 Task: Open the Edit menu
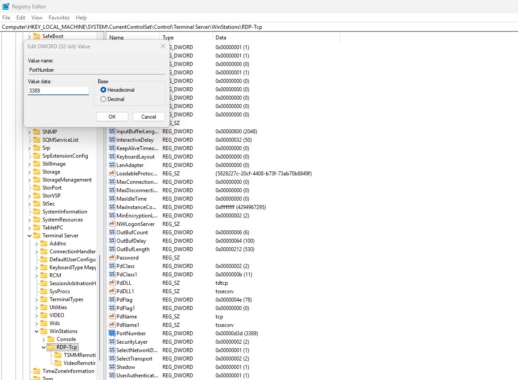(x=21, y=17)
